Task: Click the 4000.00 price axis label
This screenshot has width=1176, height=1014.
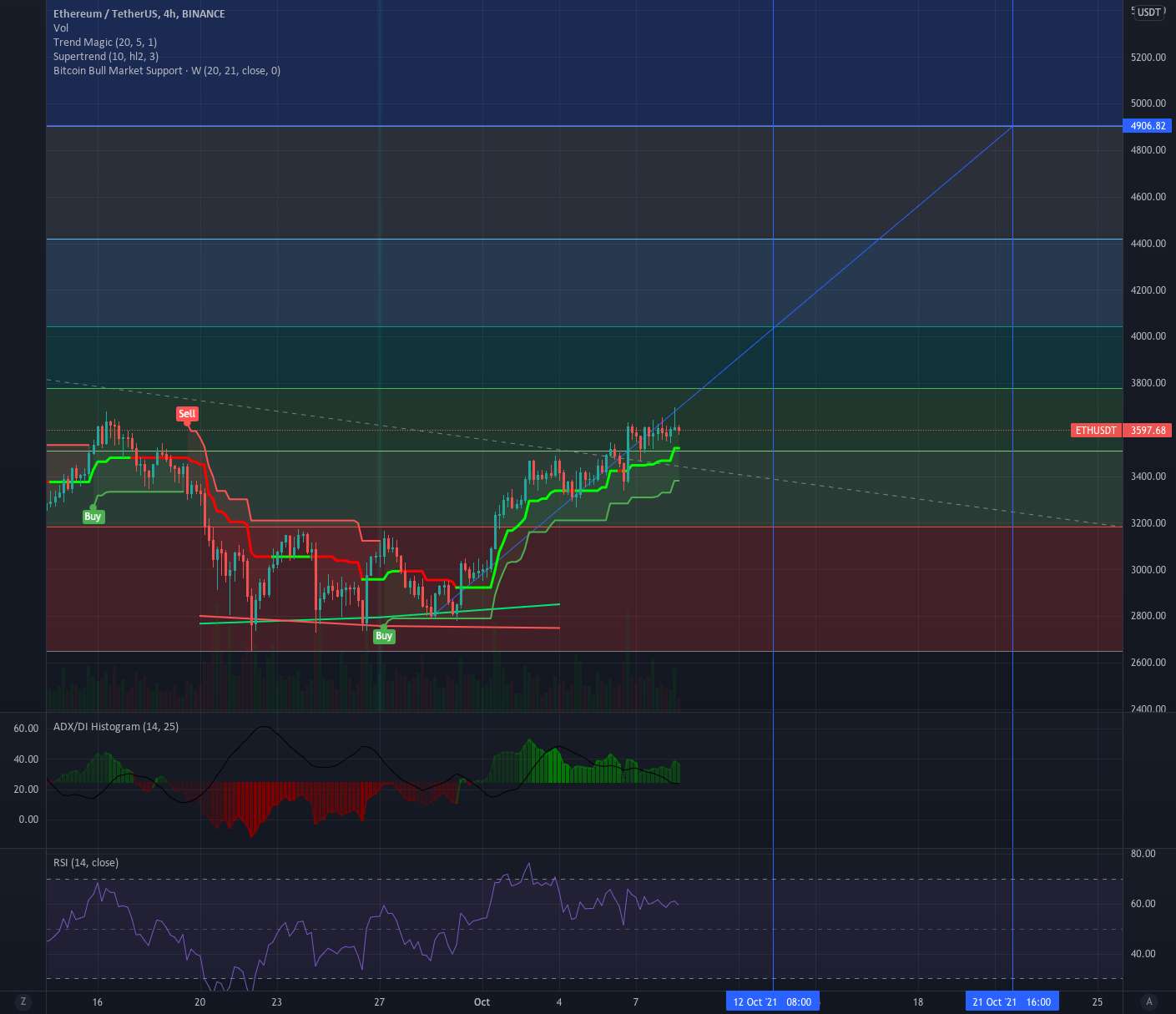Action: coord(1148,336)
